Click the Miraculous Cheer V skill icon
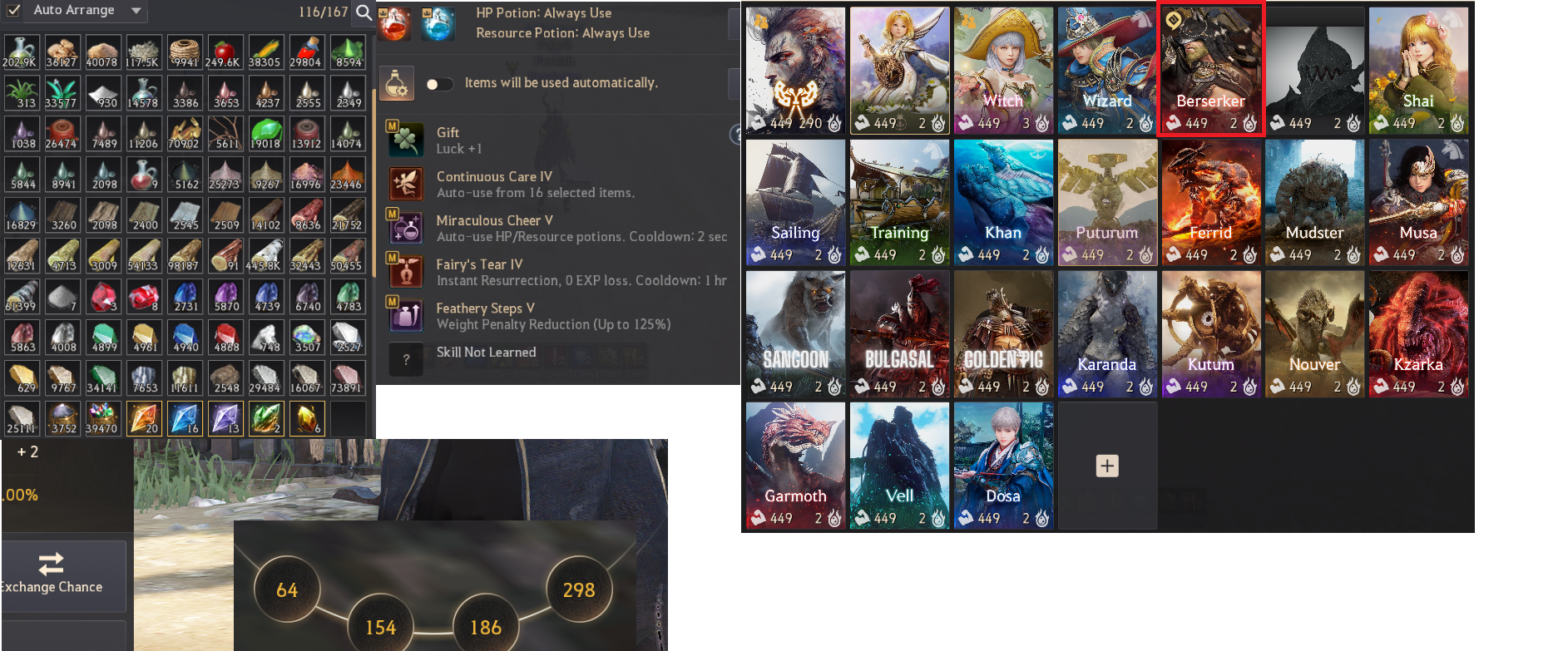Screen dimensions: 1568x651 (x=406, y=228)
